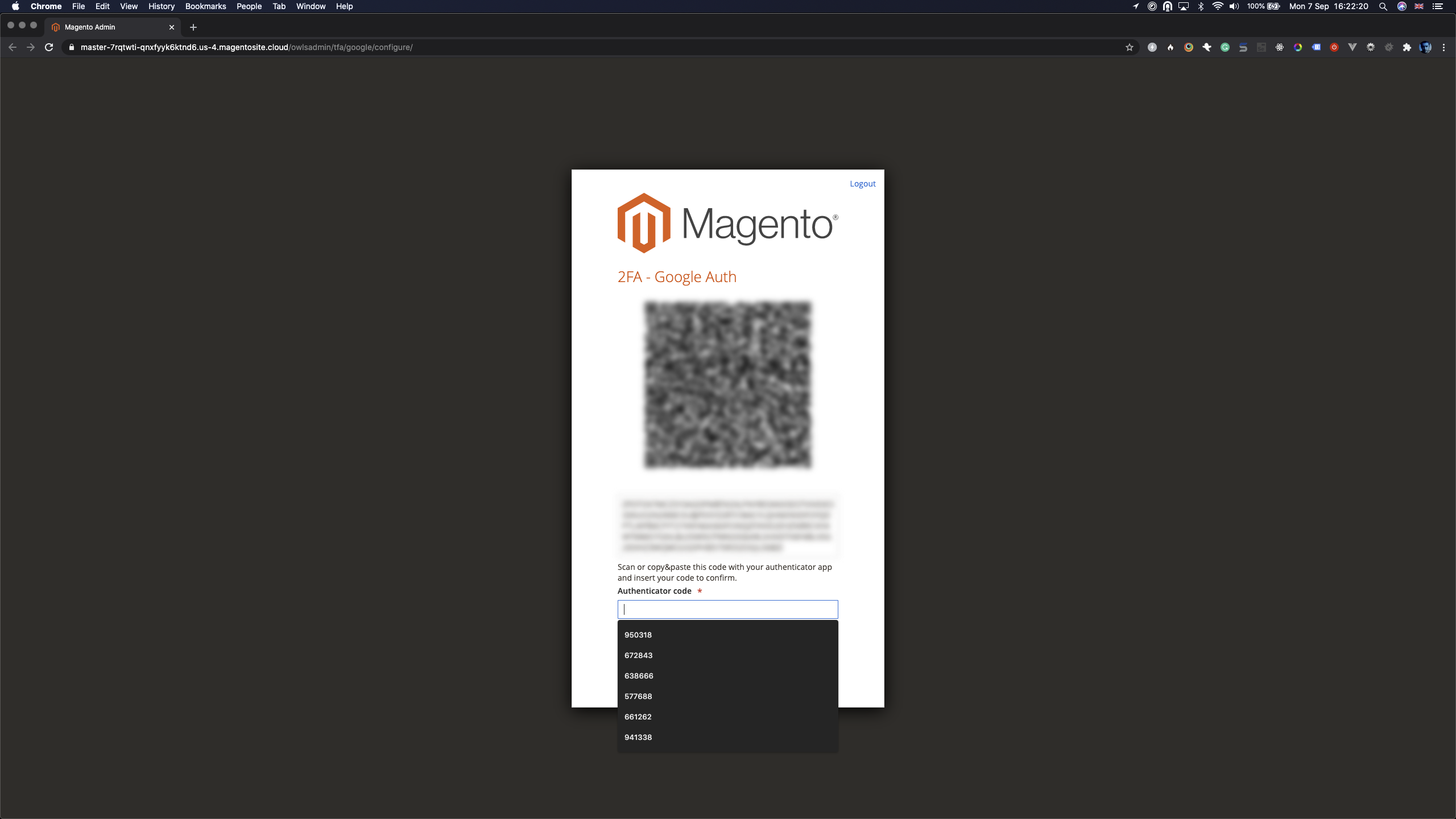Click the Authenticator code input field
The height and width of the screenshot is (819, 1456).
(727, 609)
